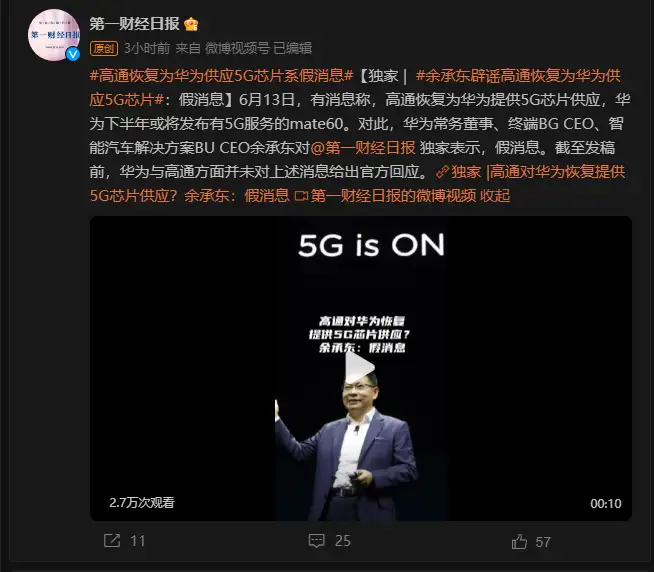Open 第一财经日报 profile avatar

(x=54, y=35)
